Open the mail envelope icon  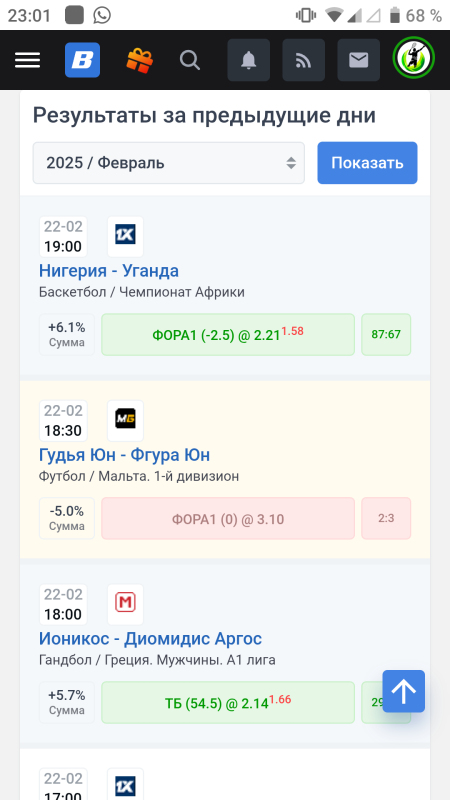[359, 60]
